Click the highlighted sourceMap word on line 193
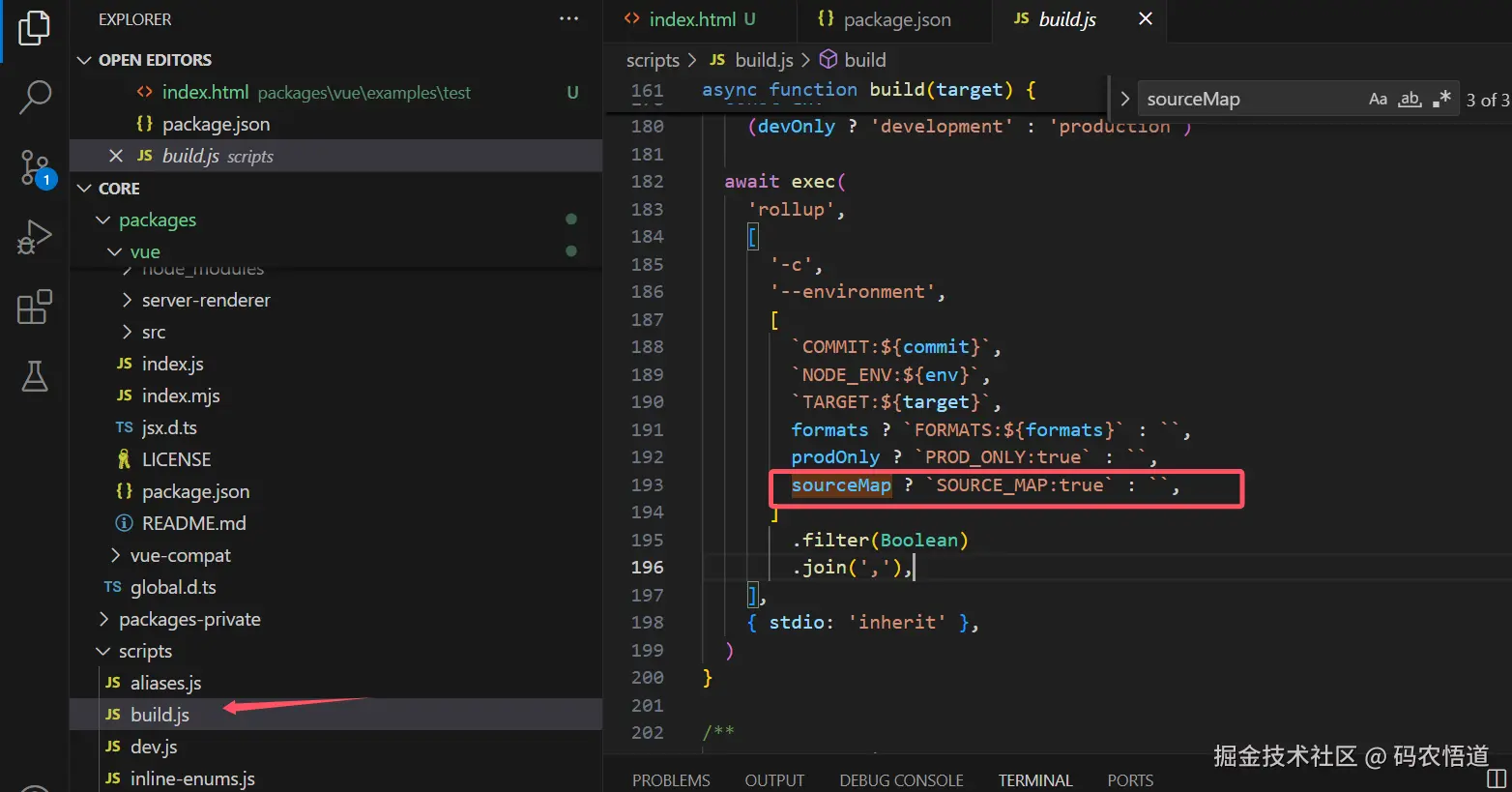Image resolution: width=1512 pixels, height=792 pixels. (x=841, y=485)
